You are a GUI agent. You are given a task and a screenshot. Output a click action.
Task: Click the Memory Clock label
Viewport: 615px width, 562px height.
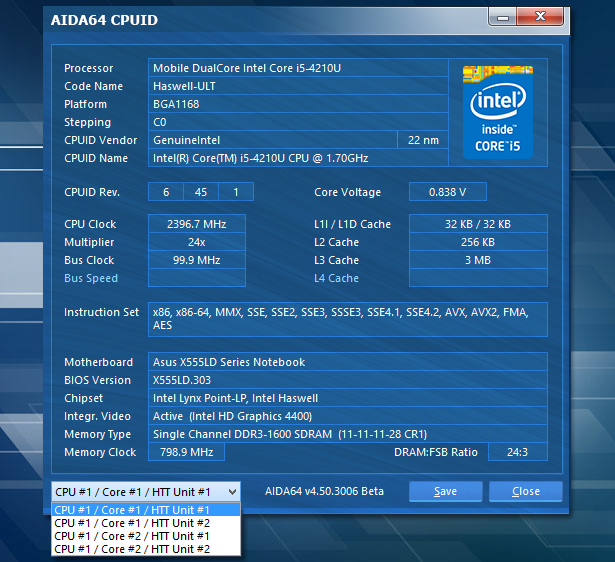point(100,452)
